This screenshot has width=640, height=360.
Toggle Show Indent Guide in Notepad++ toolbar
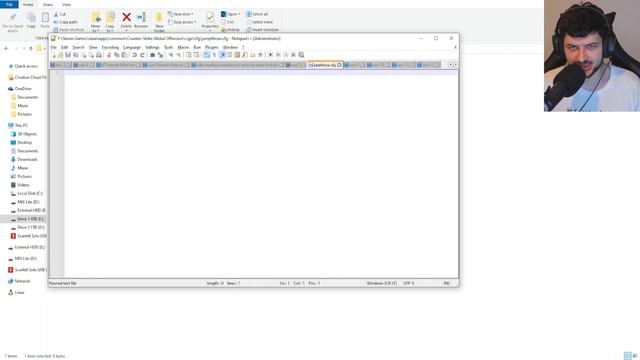click(223, 55)
